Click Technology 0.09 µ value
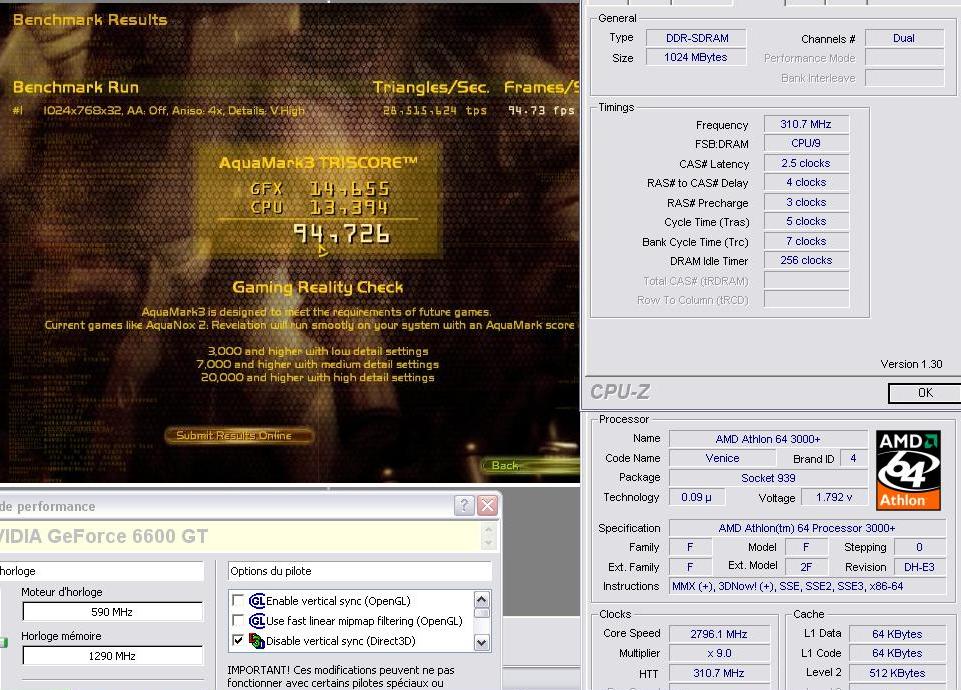The height and width of the screenshot is (690, 961). (696, 497)
